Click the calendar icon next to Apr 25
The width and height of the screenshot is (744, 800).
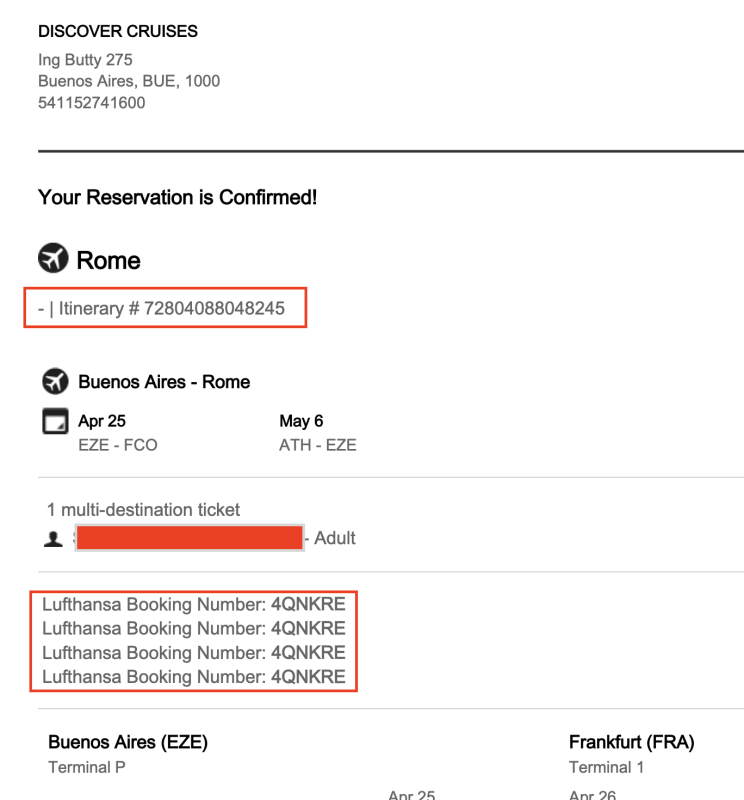[55, 422]
